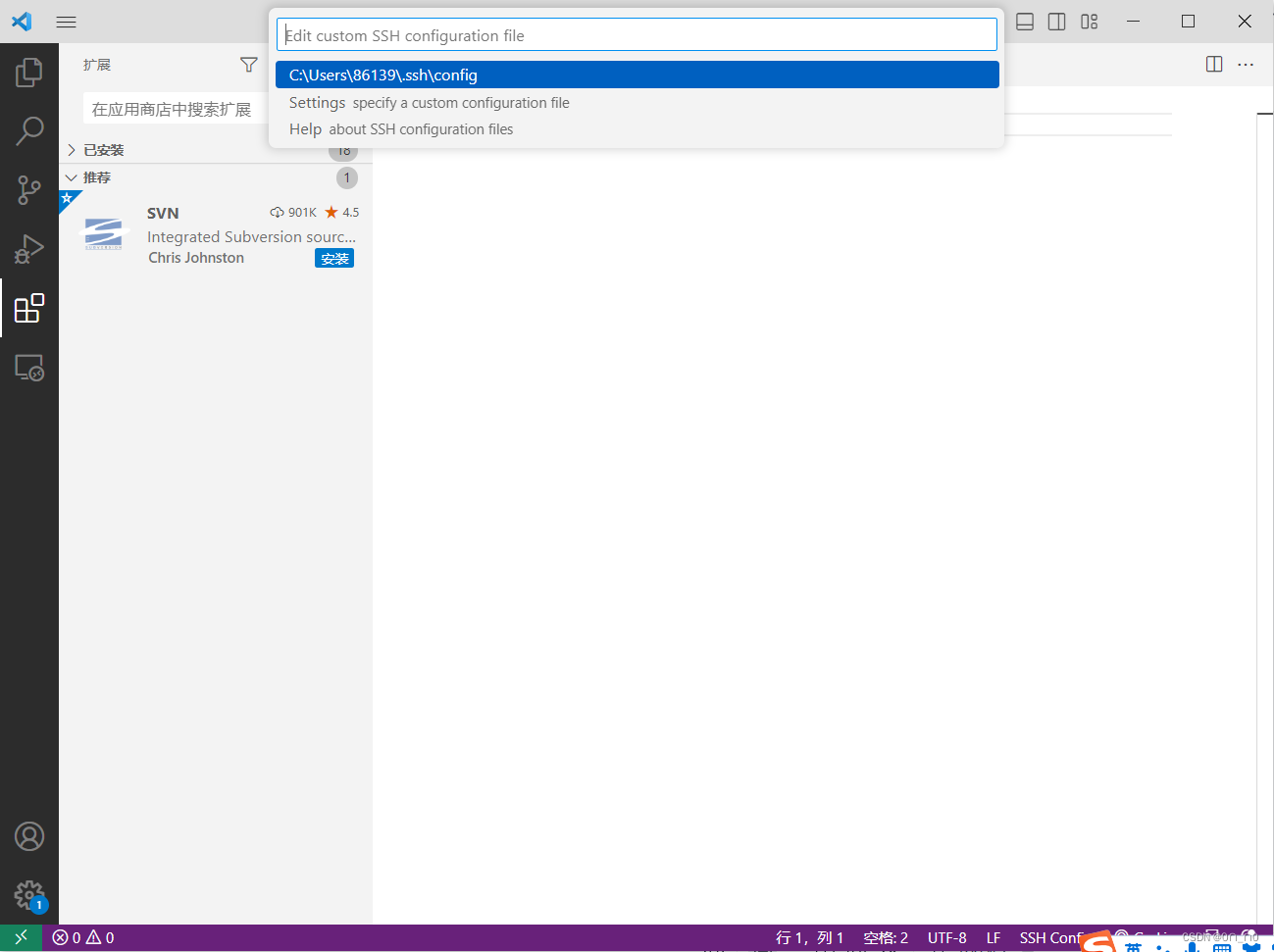Click the VS Code logo icon
Viewport: 1274px width, 952px height.
click(22, 22)
